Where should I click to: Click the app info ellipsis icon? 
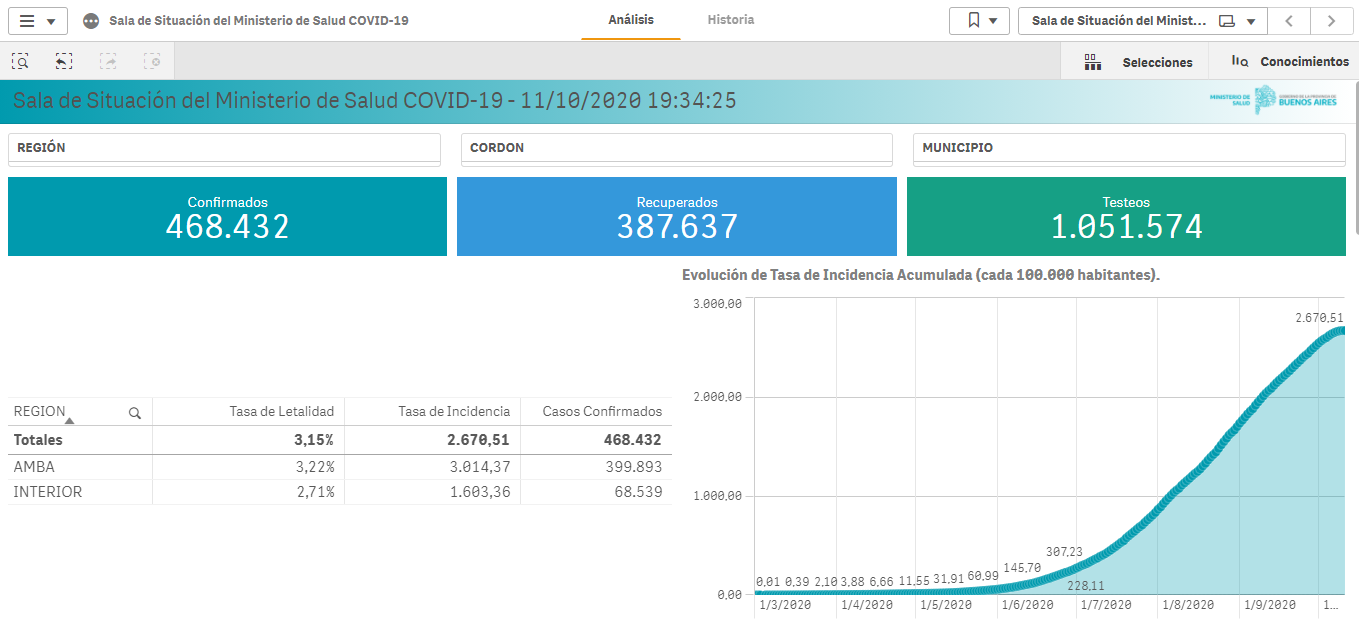tap(91, 21)
